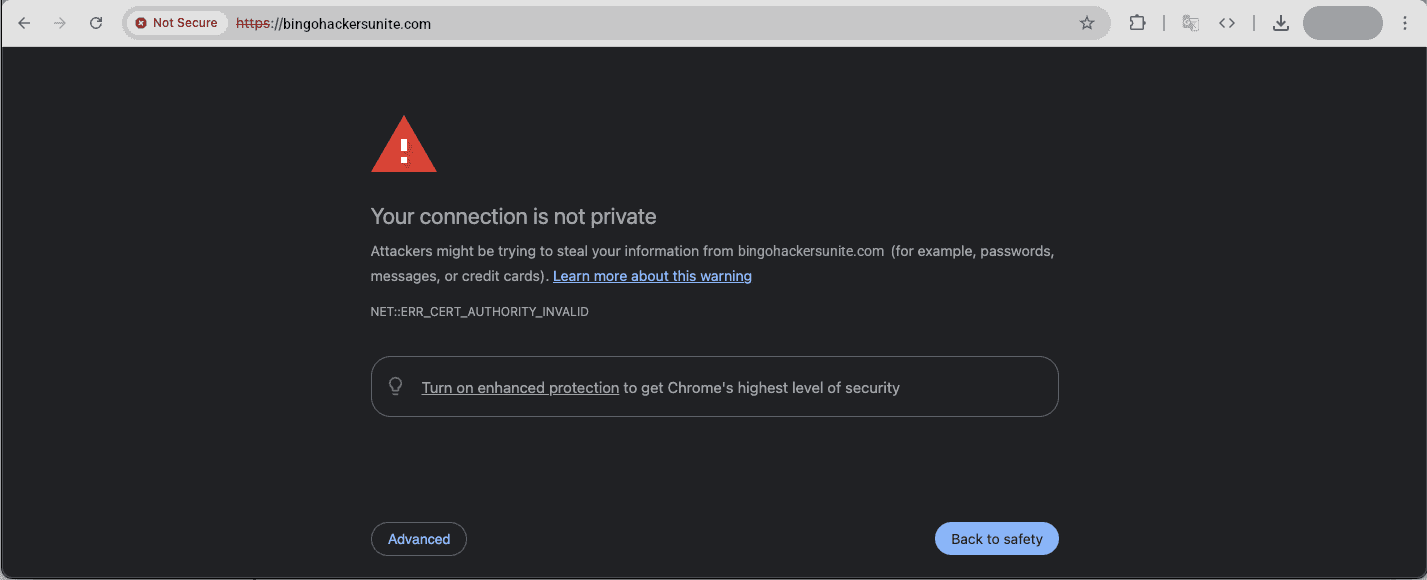Viewport: 1427px width, 580px height.
Task: Click the browser forward arrow
Action: 60,23
